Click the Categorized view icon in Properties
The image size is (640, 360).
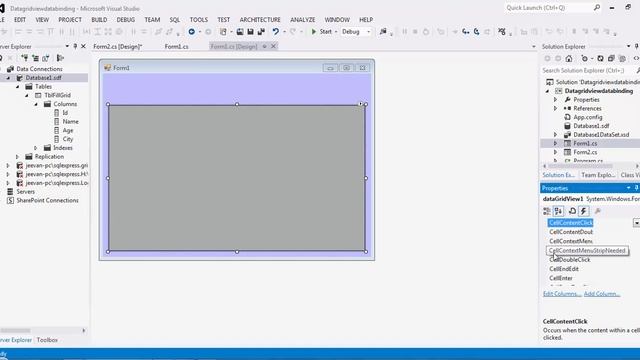[x=547, y=211]
